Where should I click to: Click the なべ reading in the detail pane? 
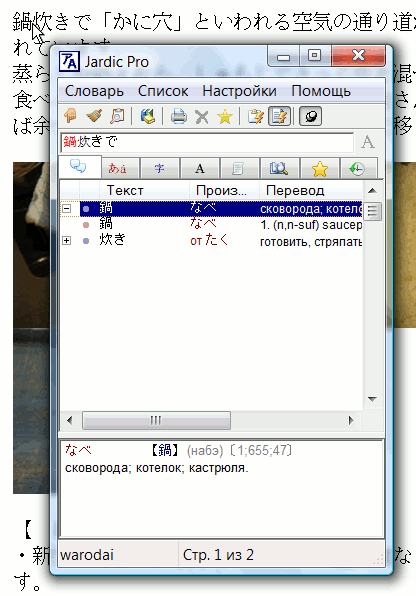[78, 450]
